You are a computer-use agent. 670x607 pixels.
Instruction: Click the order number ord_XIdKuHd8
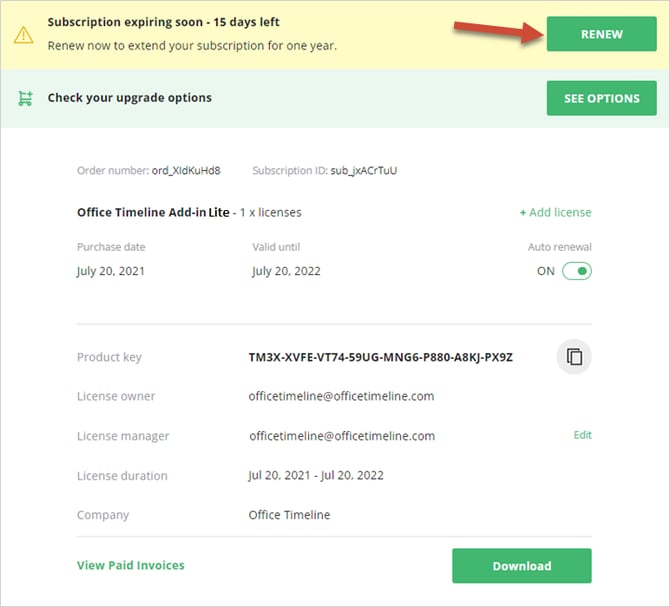click(186, 170)
